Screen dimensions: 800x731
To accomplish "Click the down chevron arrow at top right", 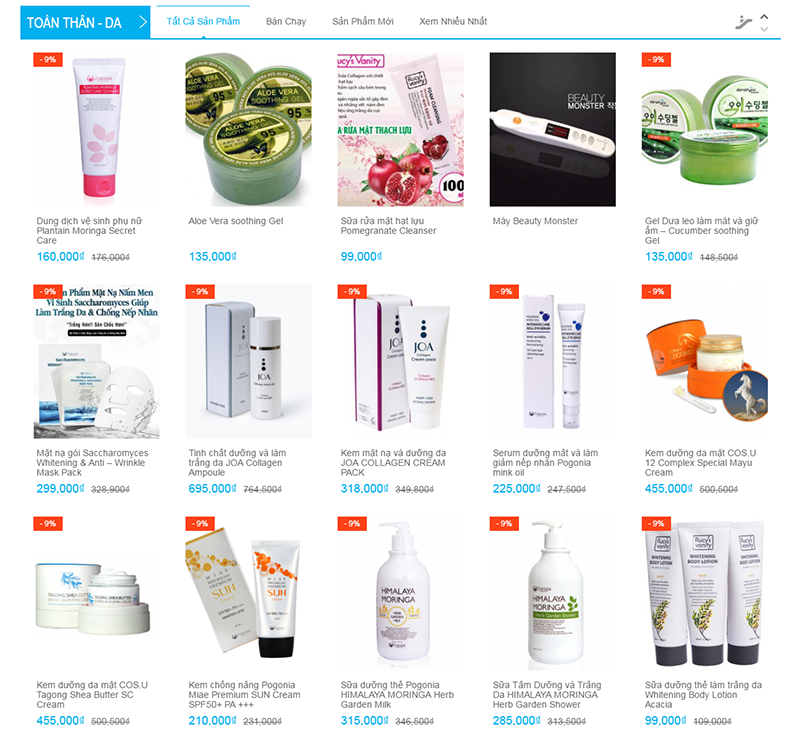I will point(764,29).
